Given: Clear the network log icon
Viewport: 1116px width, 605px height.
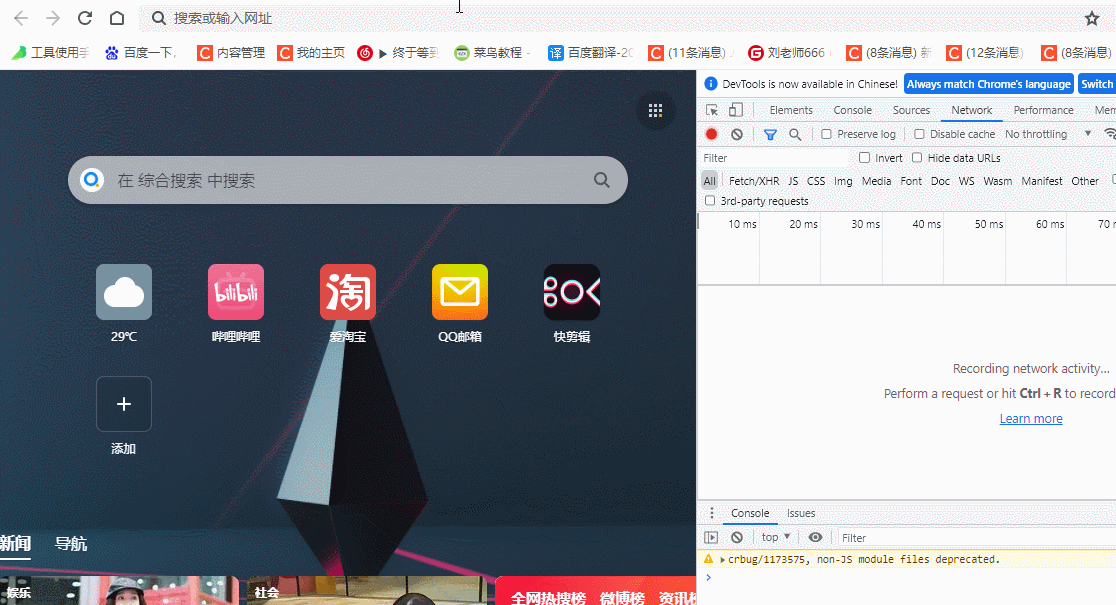Looking at the screenshot, I should (737, 134).
